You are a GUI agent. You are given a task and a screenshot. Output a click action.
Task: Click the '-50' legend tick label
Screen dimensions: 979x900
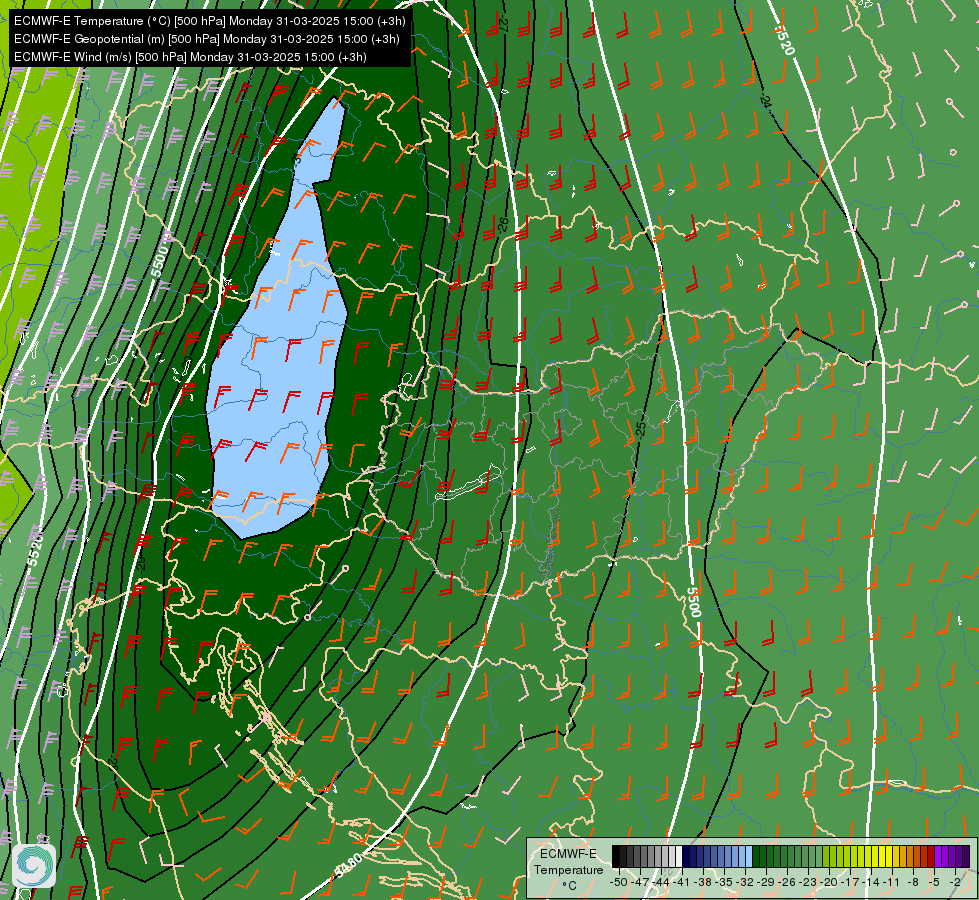[618, 882]
